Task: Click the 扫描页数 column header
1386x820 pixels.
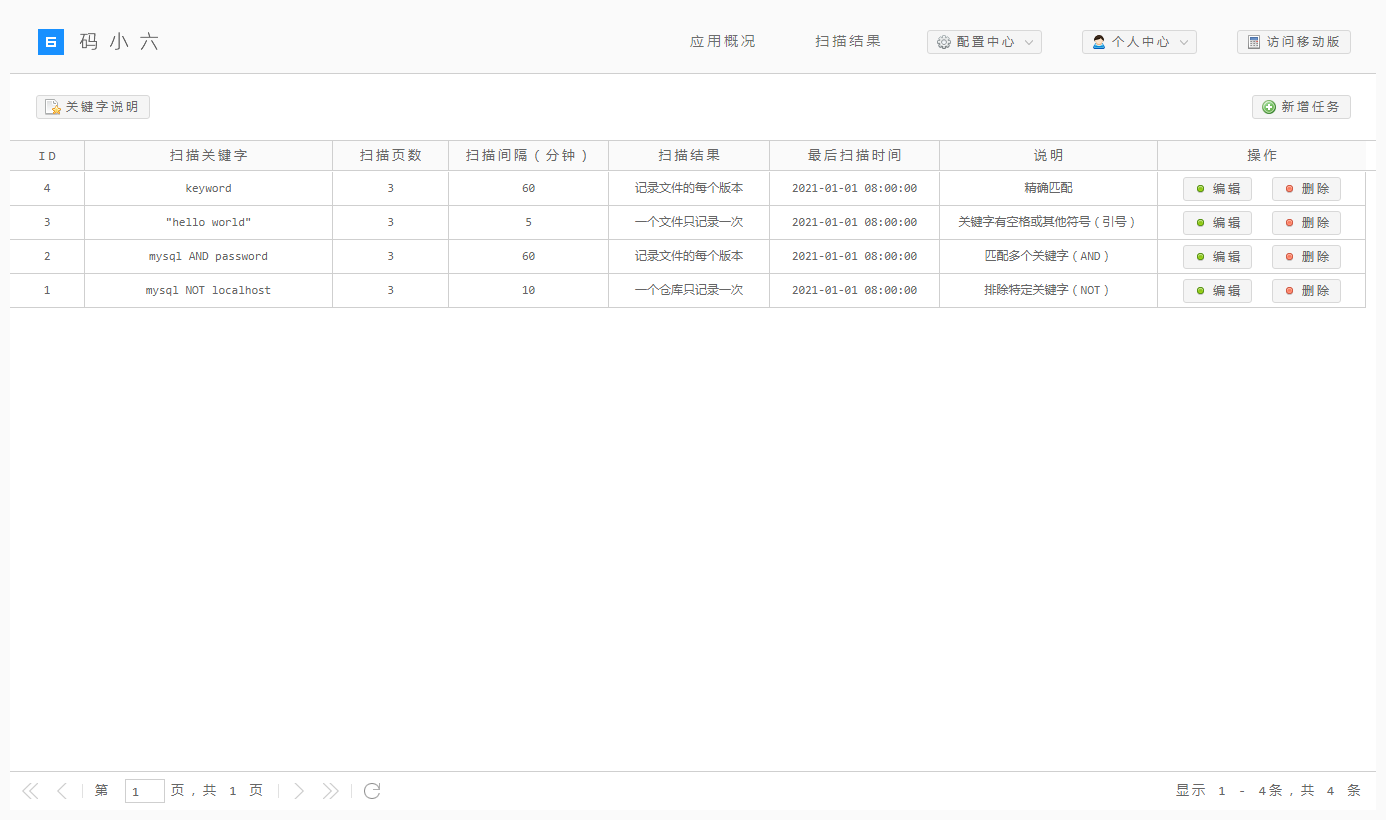Action: point(391,156)
